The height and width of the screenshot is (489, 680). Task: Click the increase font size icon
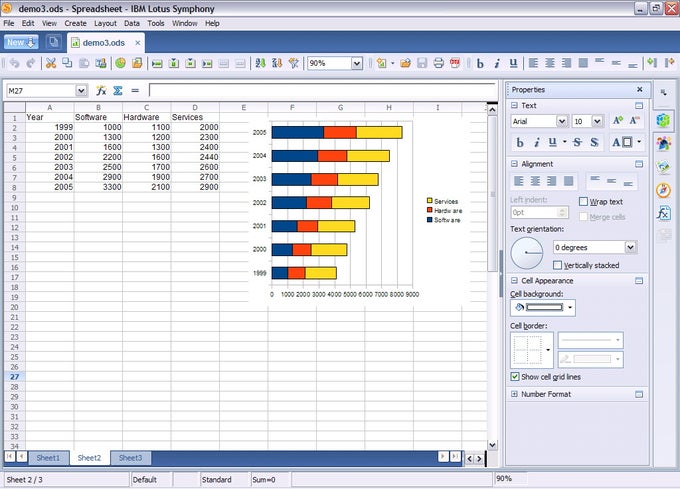pyautogui.click(x=618, y=121)
